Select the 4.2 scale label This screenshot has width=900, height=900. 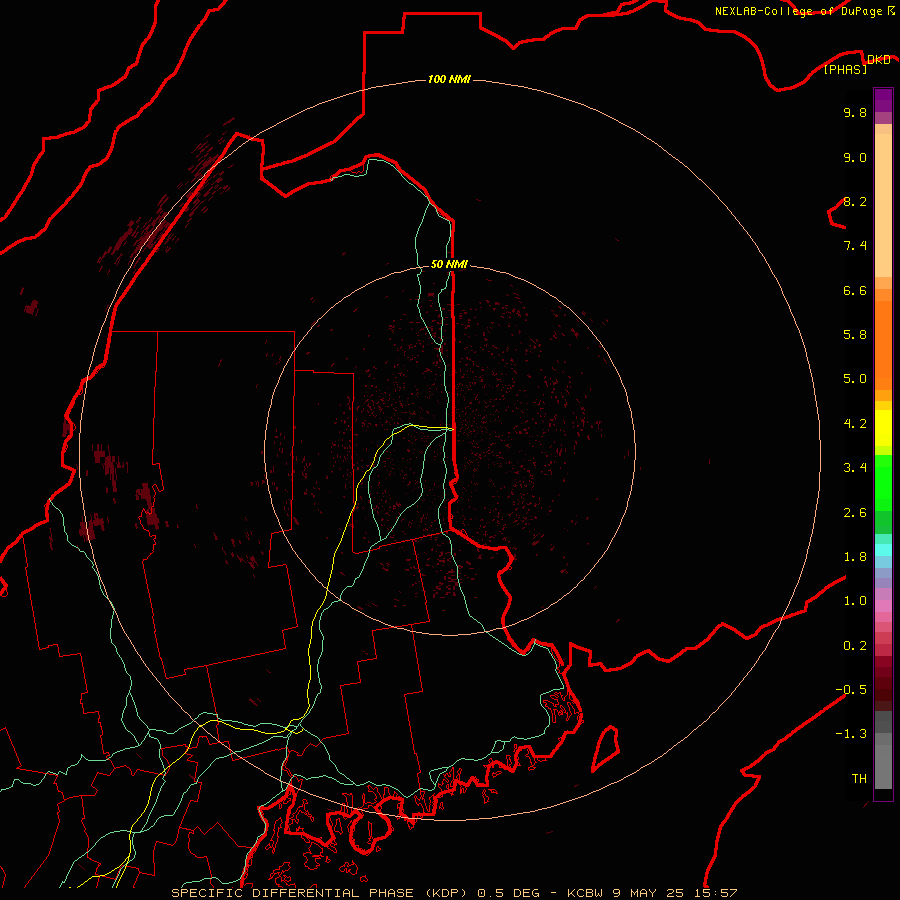click(x=855, y=424)
